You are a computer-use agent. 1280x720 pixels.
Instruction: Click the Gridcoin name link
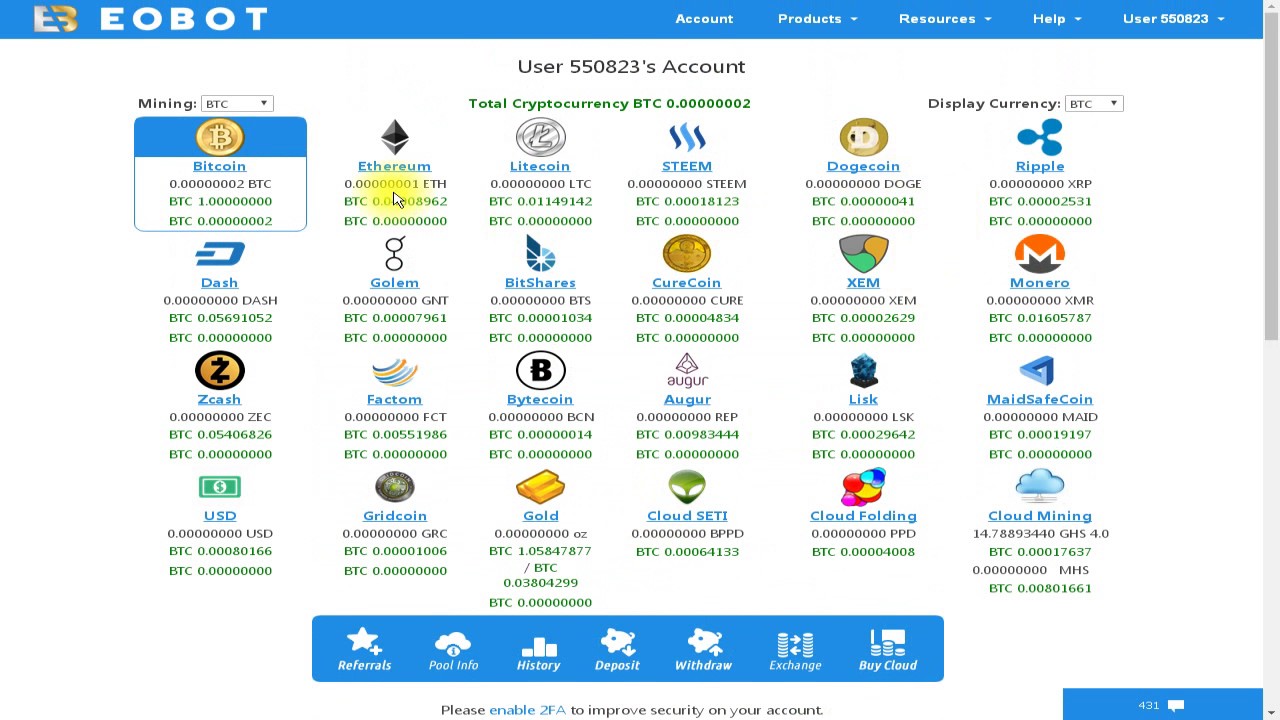click(394, 516)
